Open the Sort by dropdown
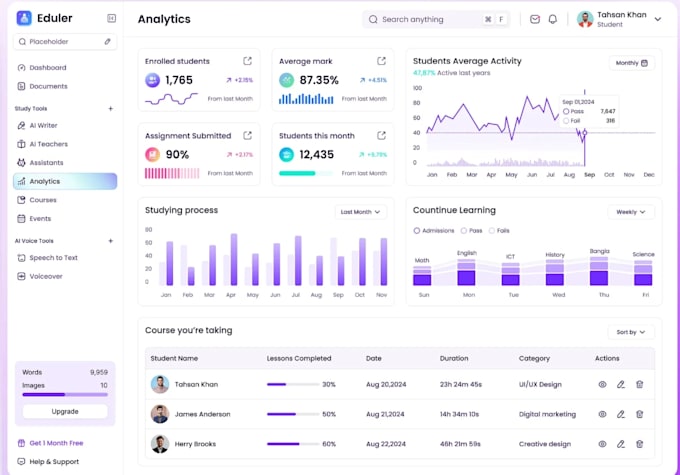The image size is (680, 475). click(631, 332)
